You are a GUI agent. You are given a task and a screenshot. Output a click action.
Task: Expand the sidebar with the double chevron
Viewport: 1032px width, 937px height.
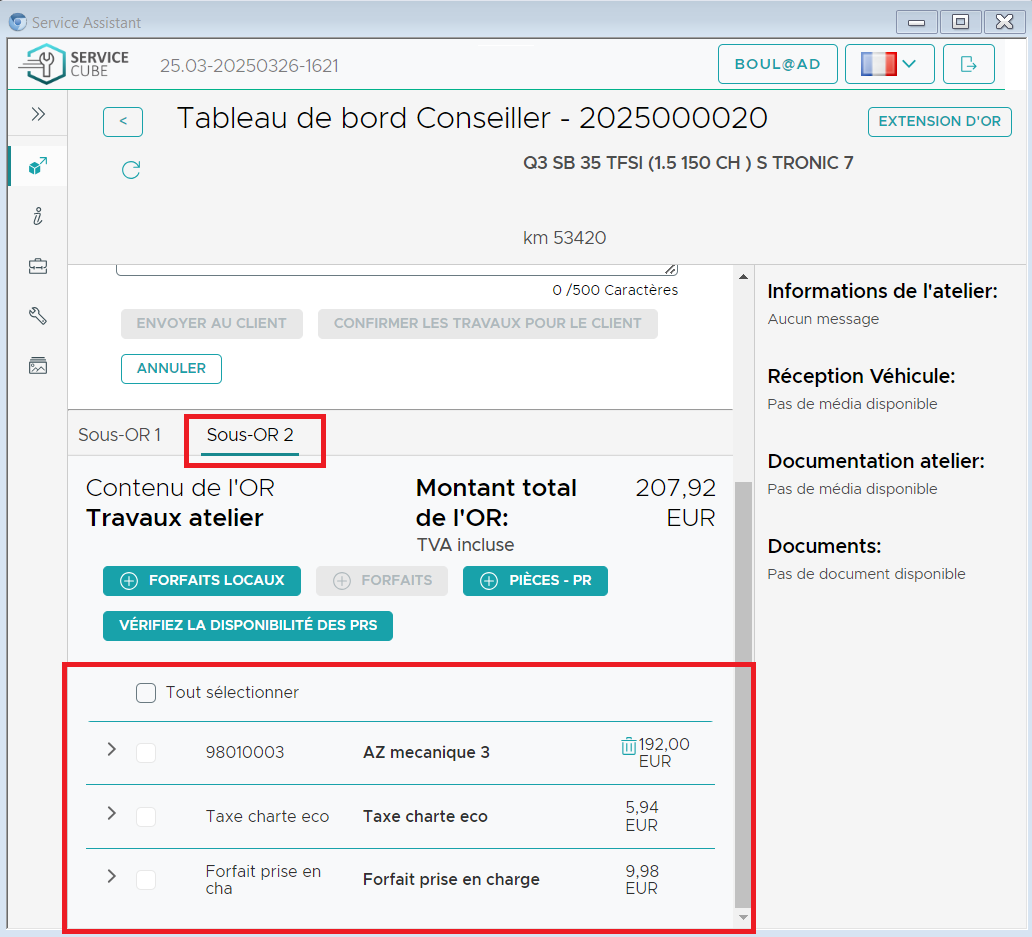coord(38,114)
